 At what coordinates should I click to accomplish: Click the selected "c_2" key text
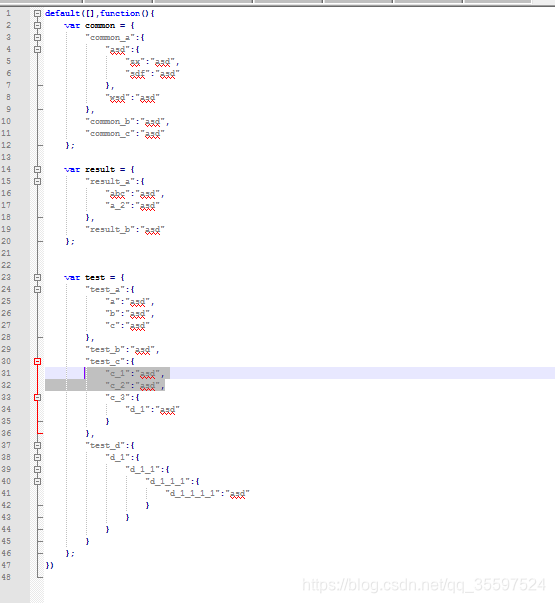[117, 385]
